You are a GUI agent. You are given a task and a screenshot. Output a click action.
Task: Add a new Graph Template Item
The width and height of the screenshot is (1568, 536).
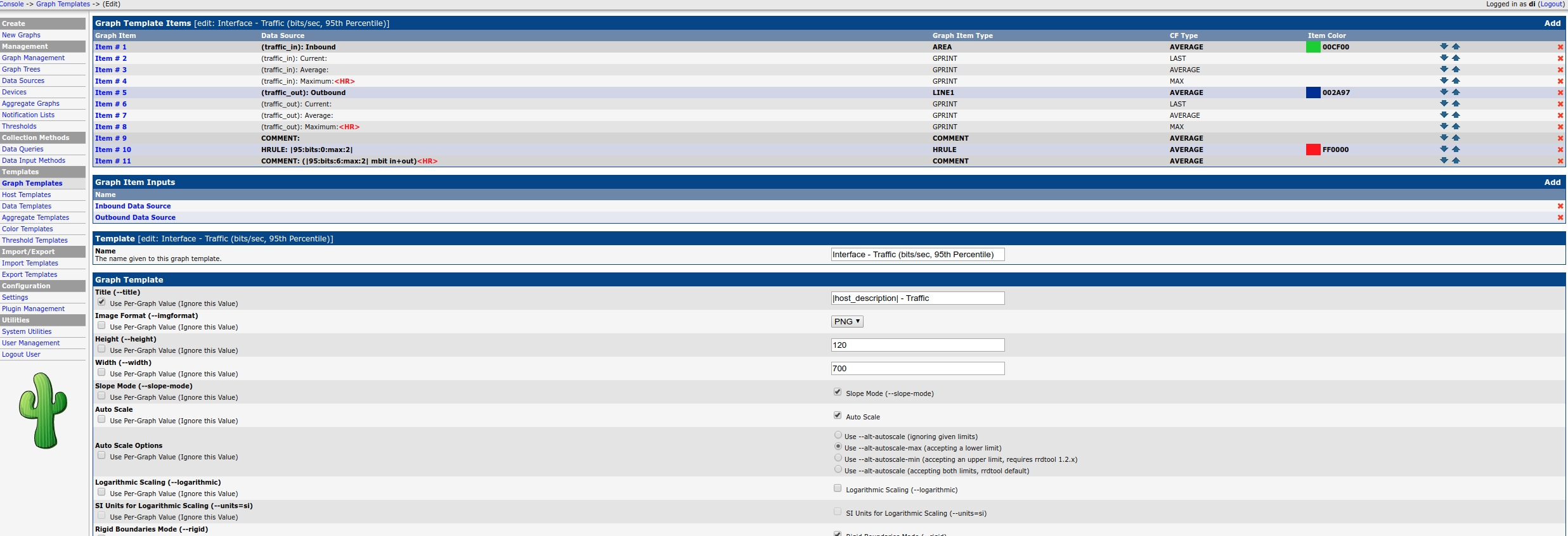(1552, 23)
